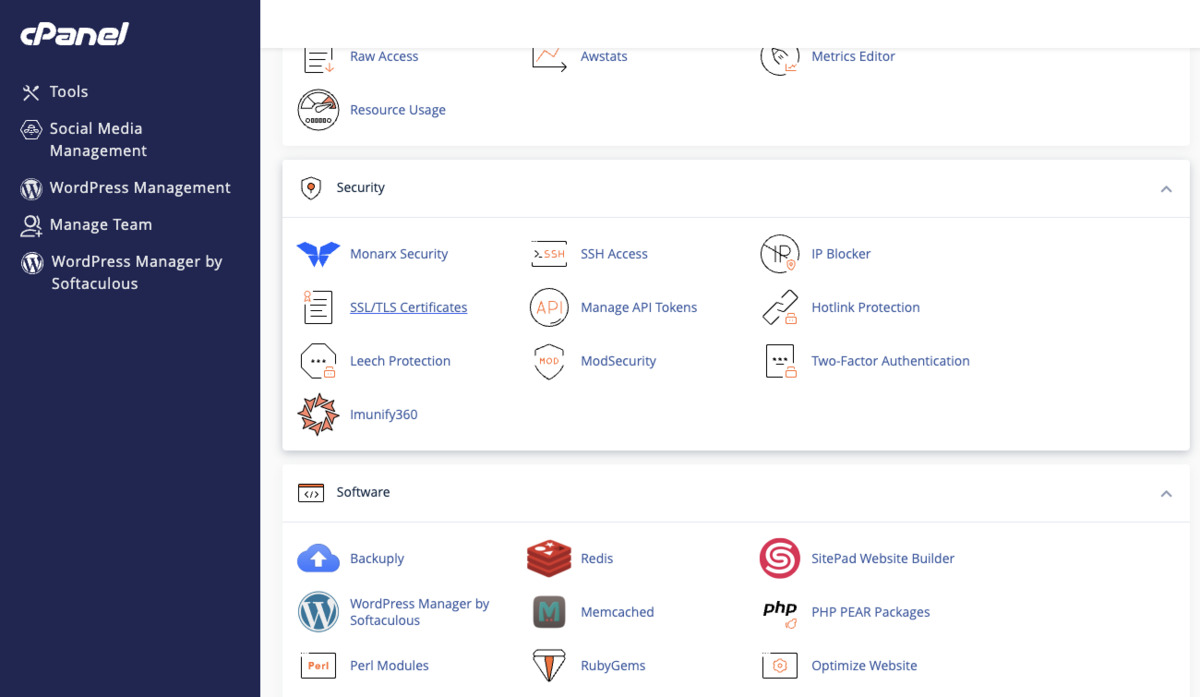Click the Two-Factor Authentication icon
This screenshot has width=1200, height=697.
[780, 361]
